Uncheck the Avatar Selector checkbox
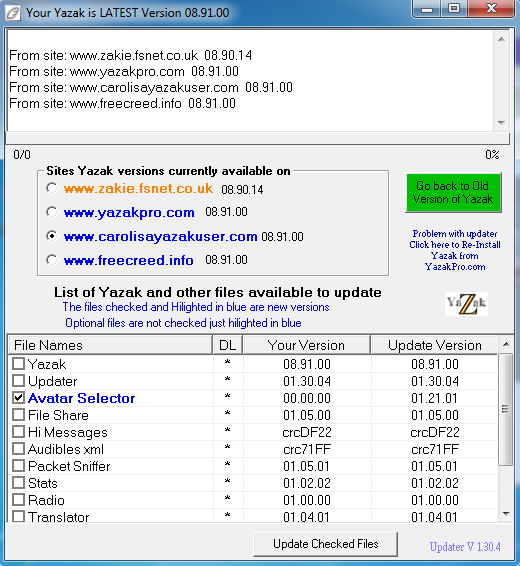The height and width of the screenshot is (566, 520). point(18,397)
